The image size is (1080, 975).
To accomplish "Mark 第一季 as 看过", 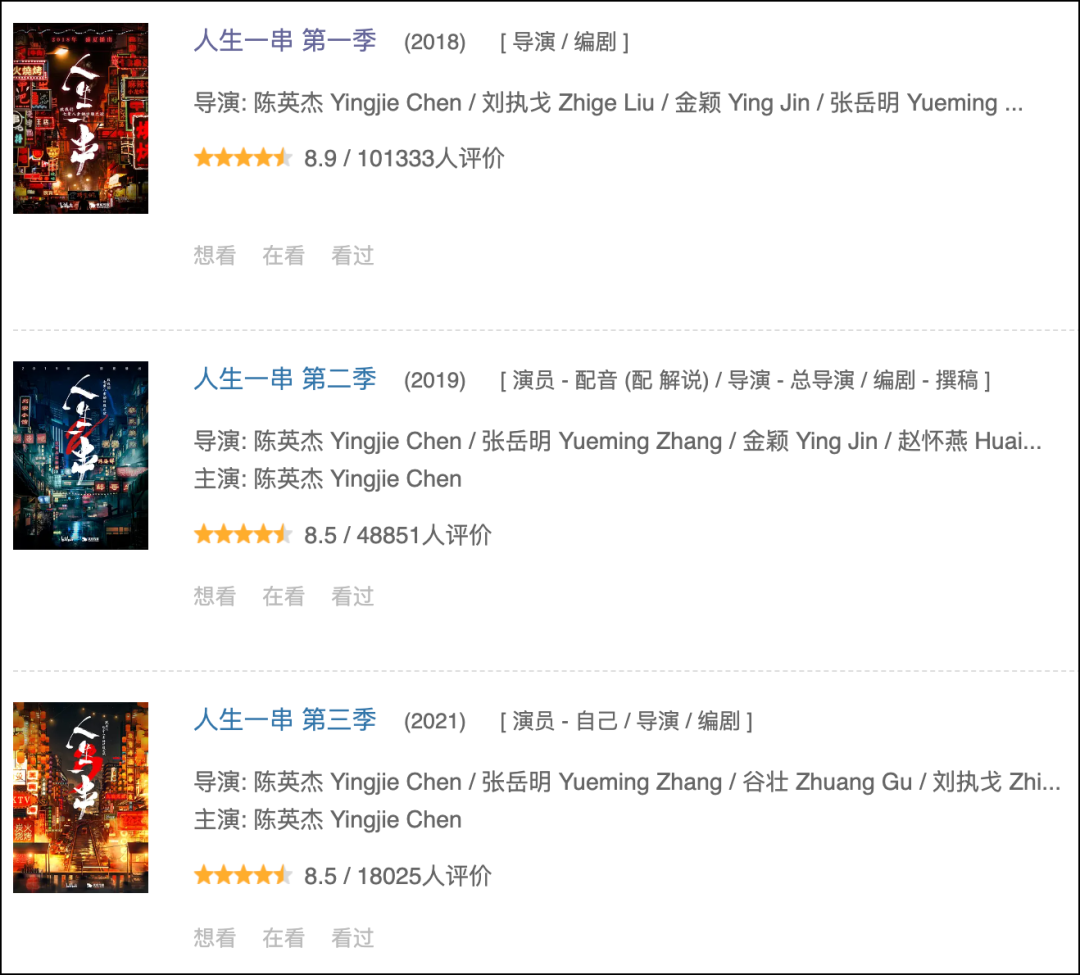I will click(353, 255).
